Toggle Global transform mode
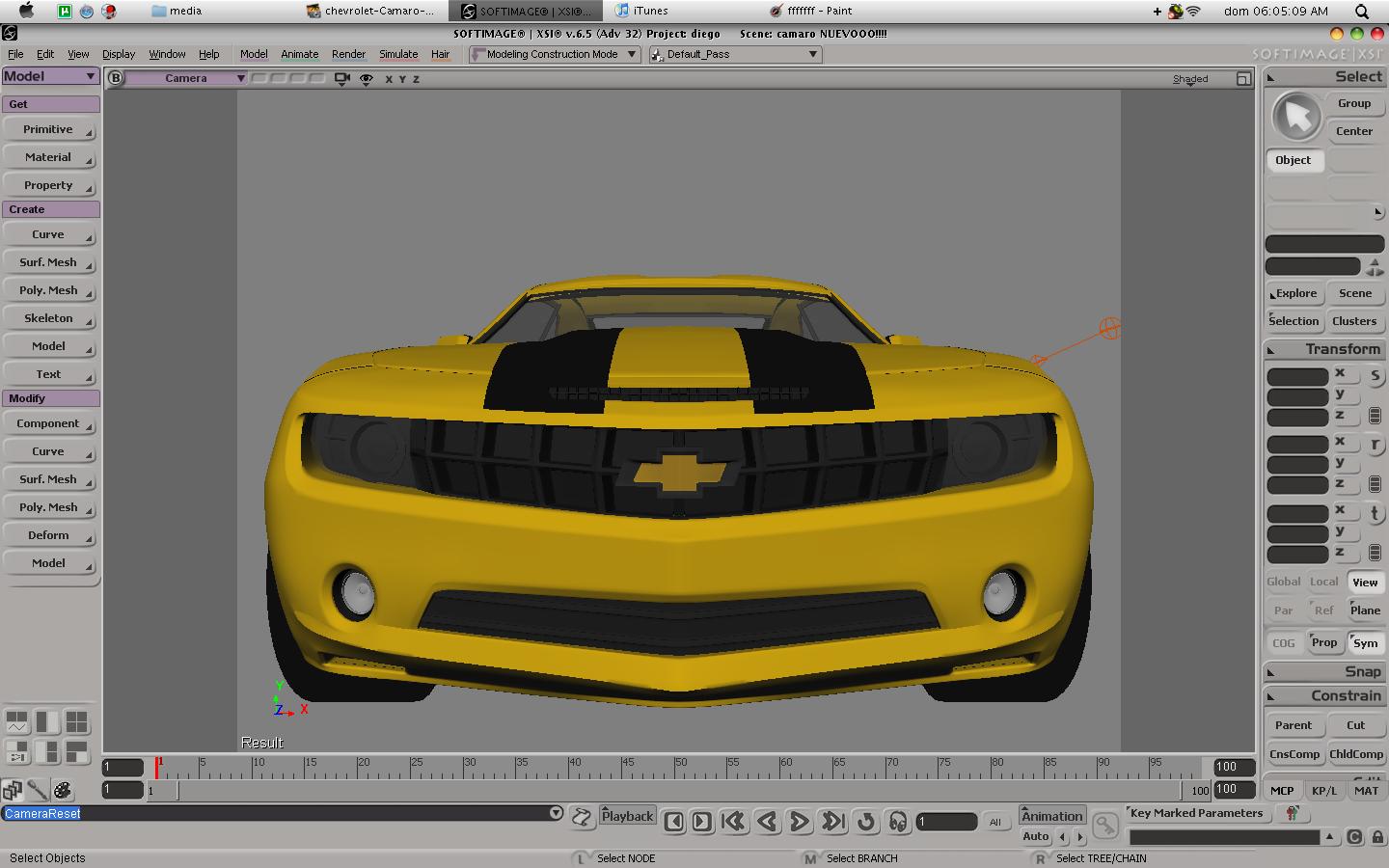Screen dimensions: 1389x868 pos(1283,582)
